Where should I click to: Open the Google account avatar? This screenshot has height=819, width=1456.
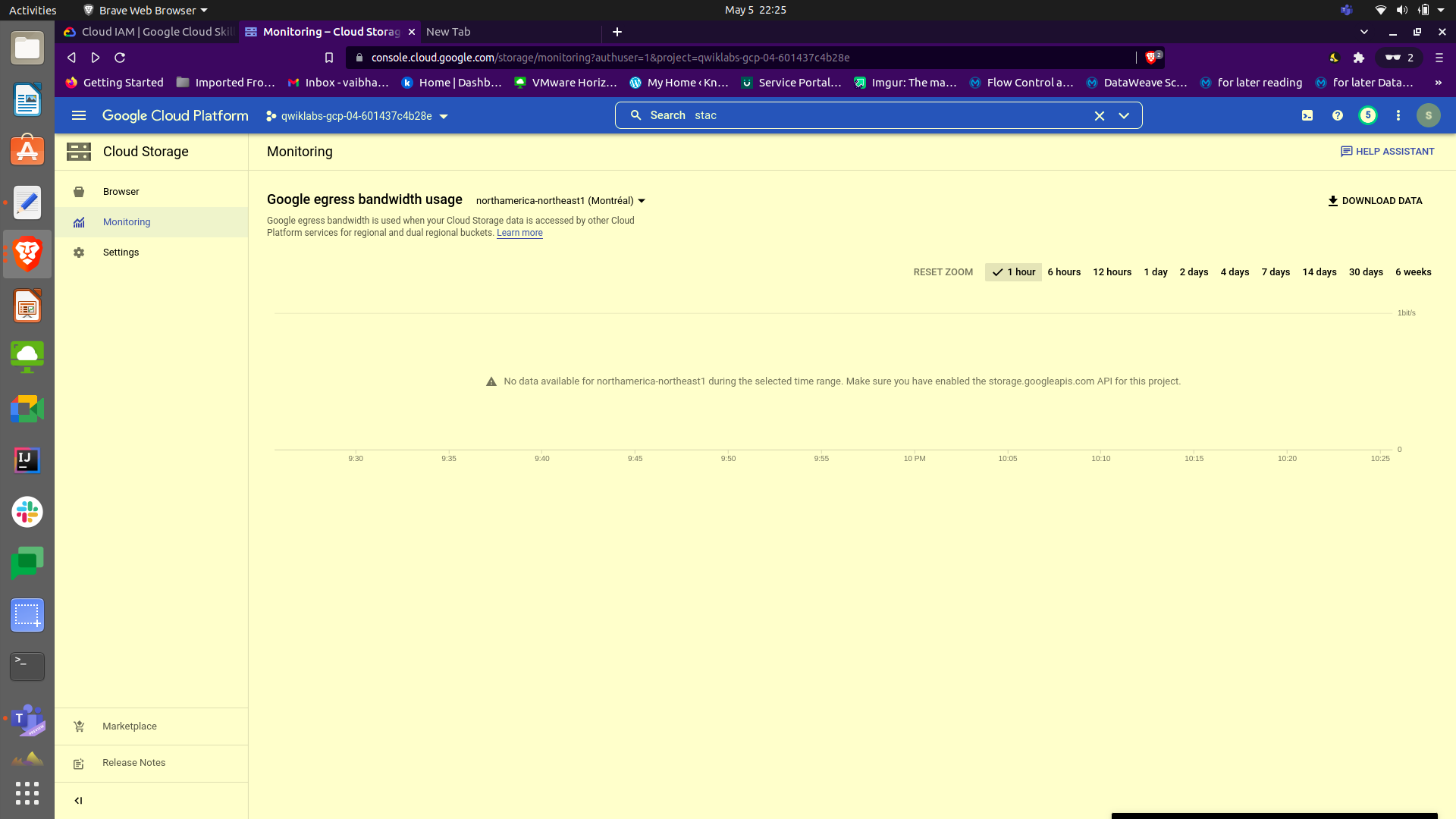1429,115
